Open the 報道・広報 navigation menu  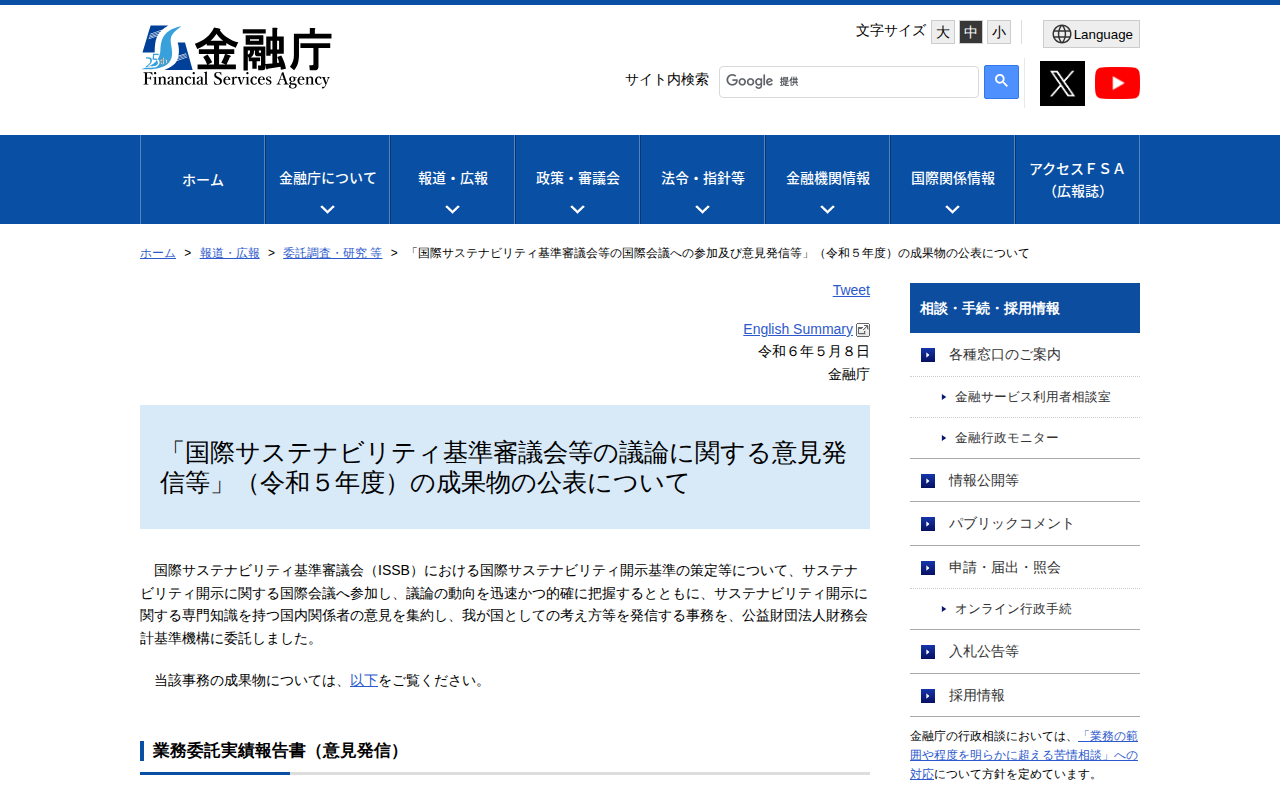tap(452, 180)
